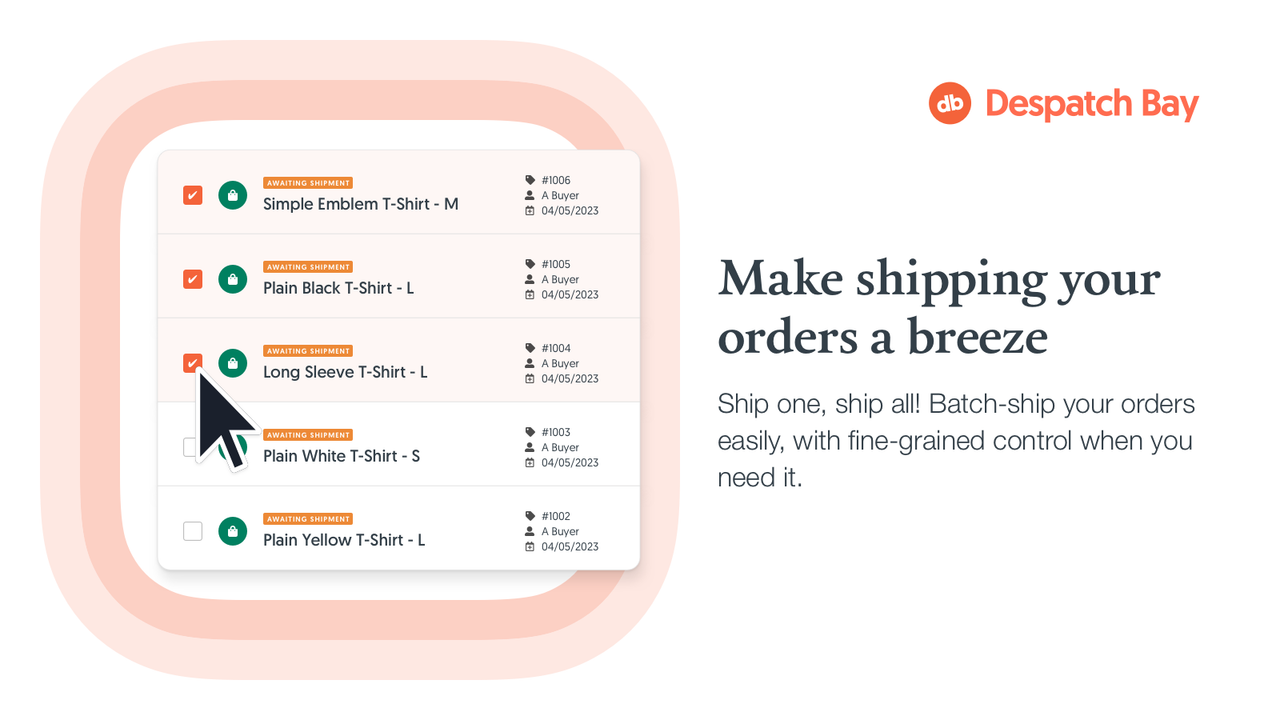Viewport: 1280px width, 720px height.
Task: Enable the Plain Yellow T-Shirt checkbox
Action: coord(192,531)
